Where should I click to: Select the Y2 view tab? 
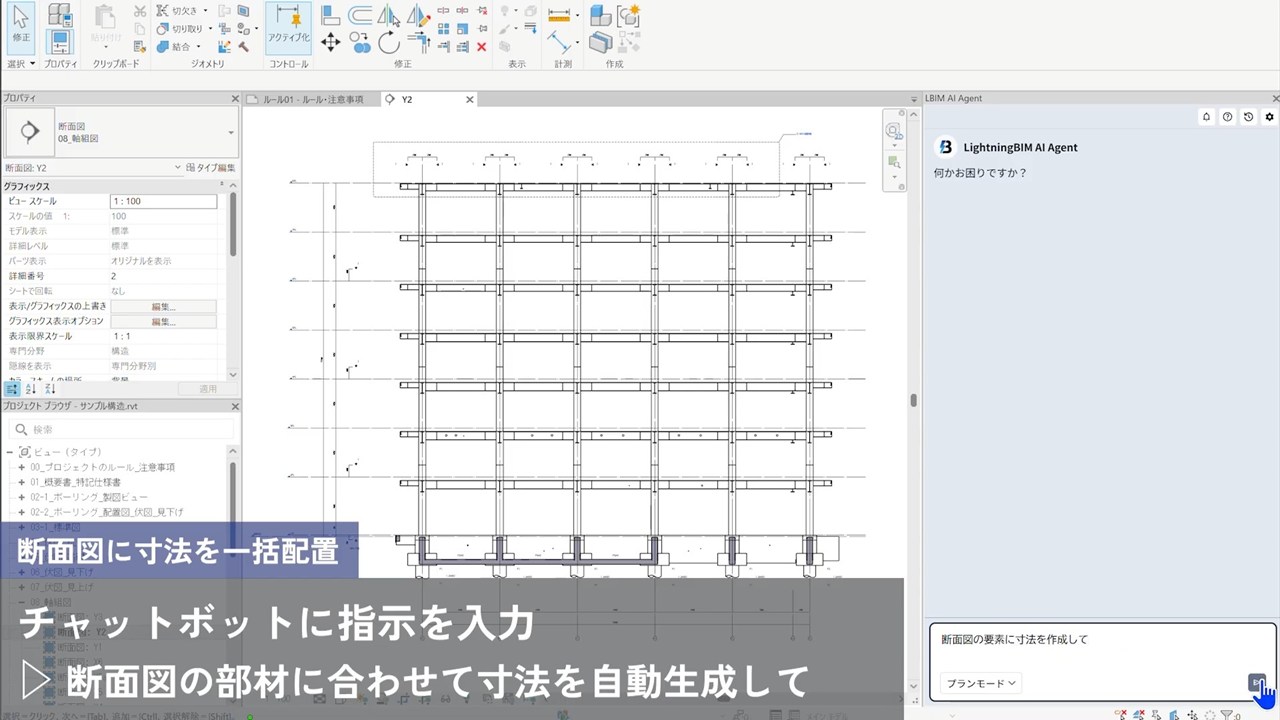(x=407, y=100)
